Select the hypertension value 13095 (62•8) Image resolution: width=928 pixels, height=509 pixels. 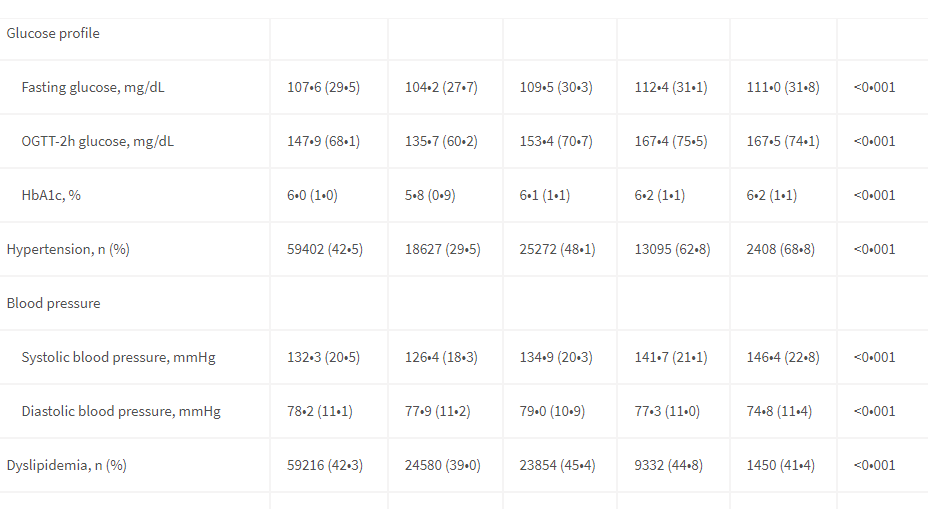(672, 249)
